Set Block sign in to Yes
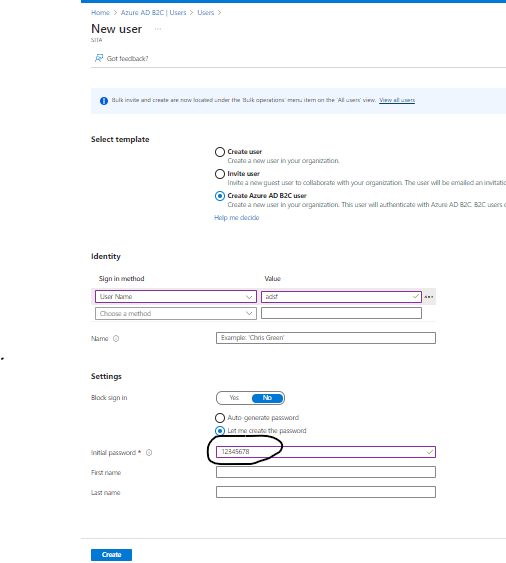Image resolution: width=506 pixels, height=563 pixels. pyautogui.click(x=234, y=398)
